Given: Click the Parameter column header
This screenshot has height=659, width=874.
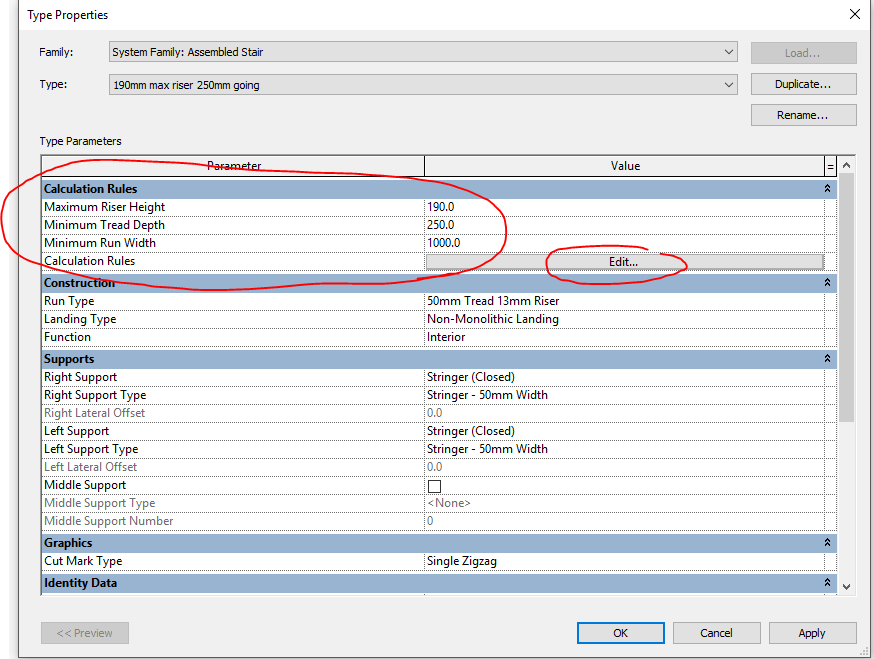Looking at the screenshot, I should click(x=234, y=166).
